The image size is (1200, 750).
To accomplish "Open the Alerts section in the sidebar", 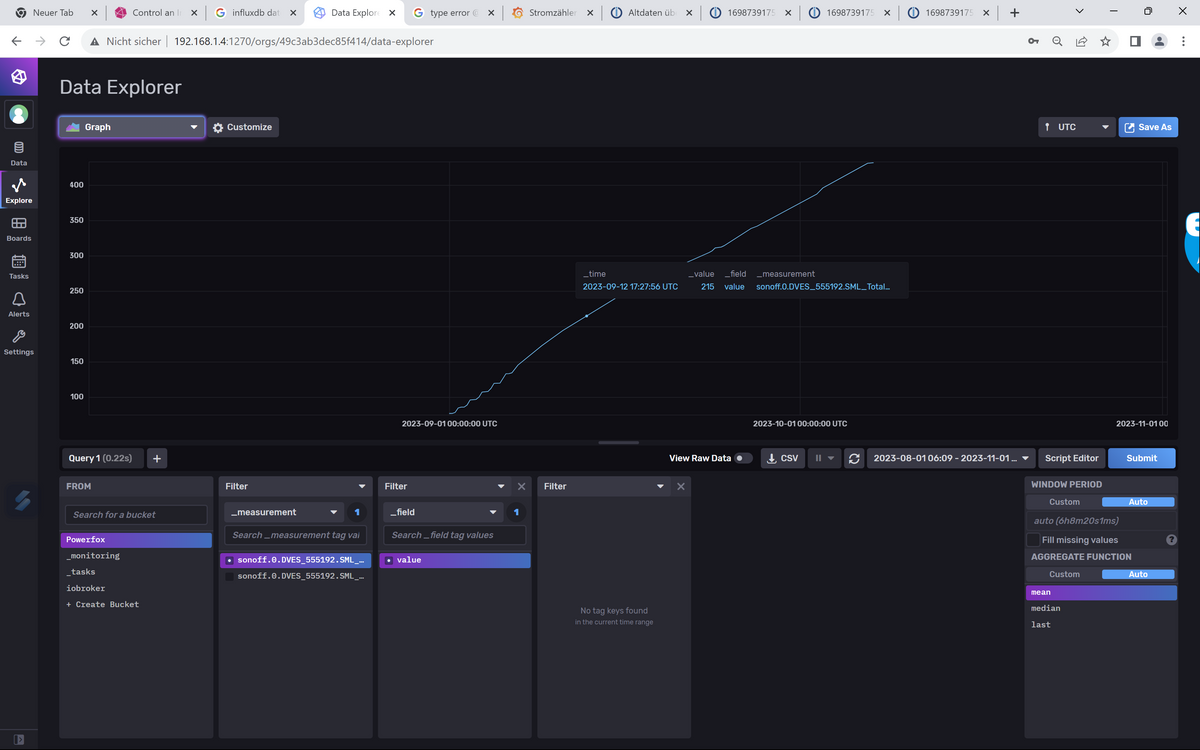I will click(18, 305).
